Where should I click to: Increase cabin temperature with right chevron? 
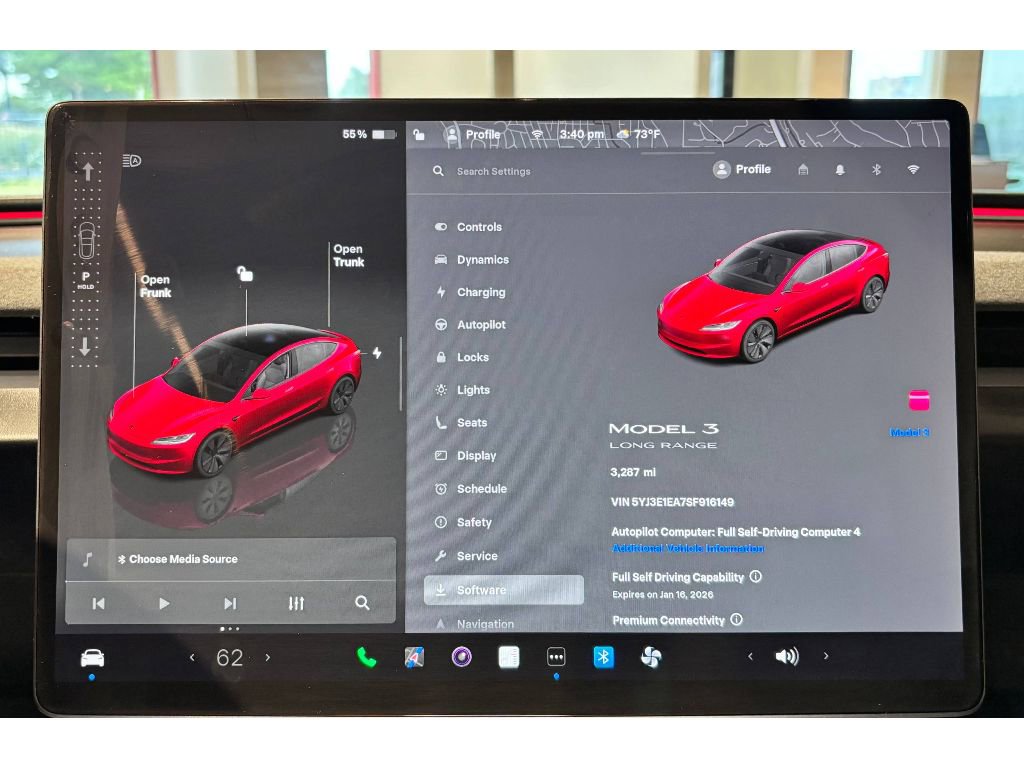pos(267,657)
